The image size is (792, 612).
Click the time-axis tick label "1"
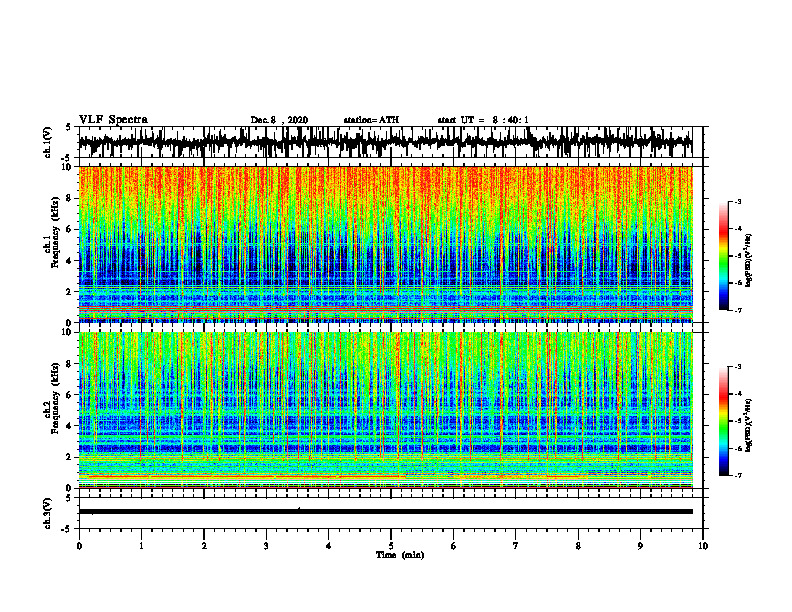click(x=141, y=546)
